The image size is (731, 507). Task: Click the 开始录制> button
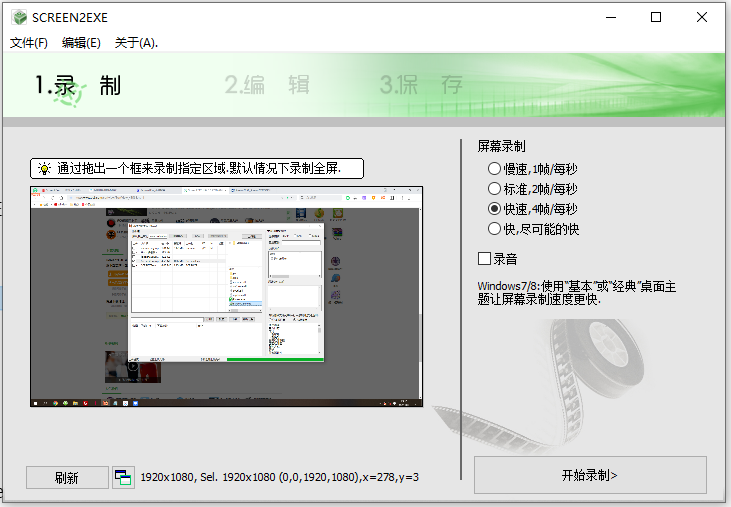click(x=590, y=475)
